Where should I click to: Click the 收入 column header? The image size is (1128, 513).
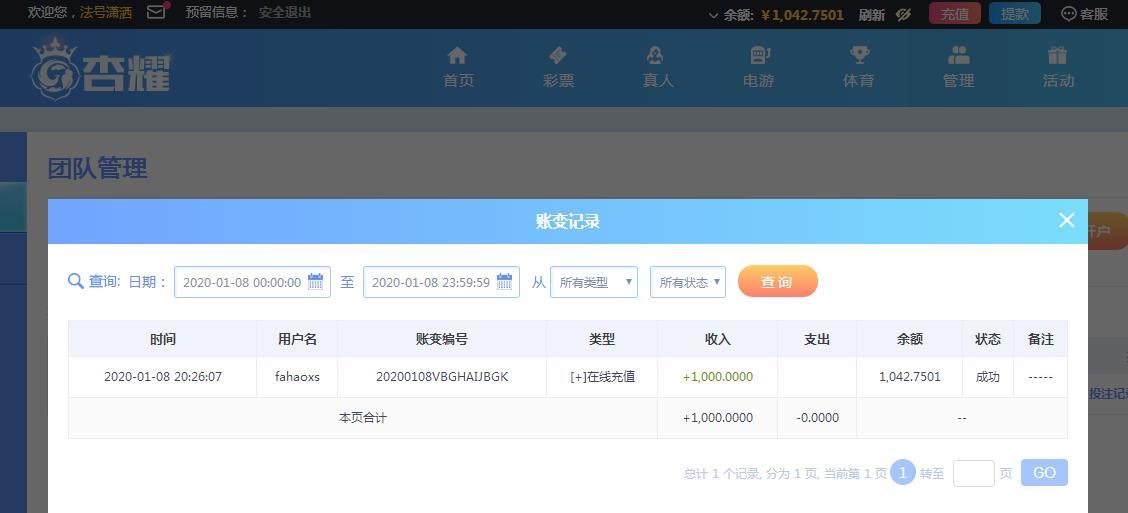(717, 339)
